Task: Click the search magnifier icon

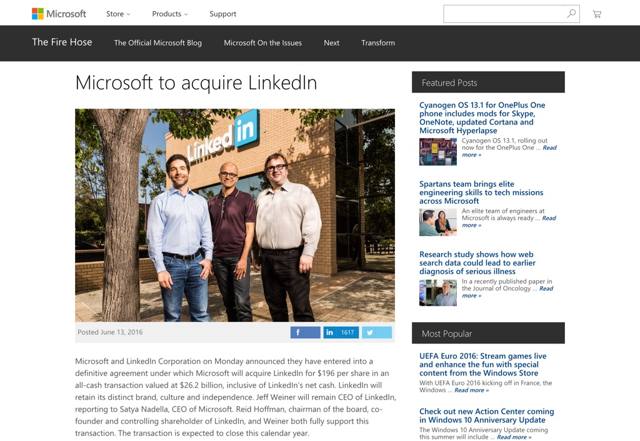Action: [x=572, y=14]
